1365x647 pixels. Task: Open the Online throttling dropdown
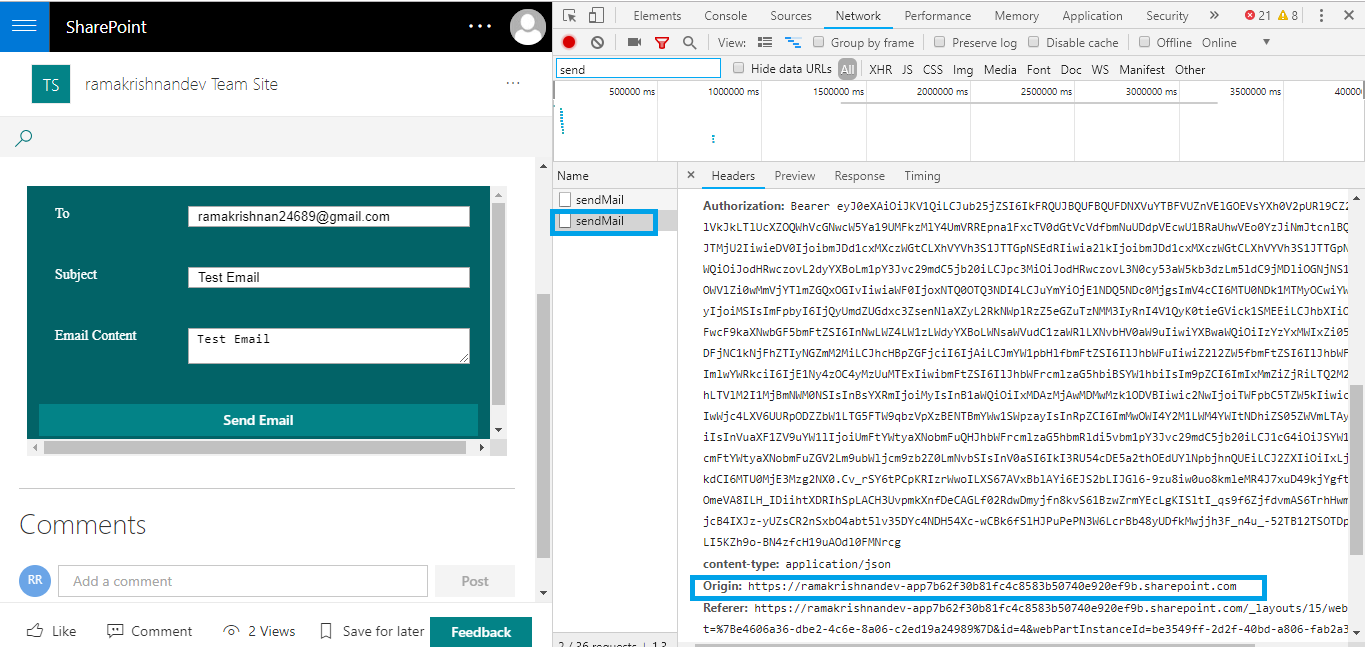point(1236,42)
